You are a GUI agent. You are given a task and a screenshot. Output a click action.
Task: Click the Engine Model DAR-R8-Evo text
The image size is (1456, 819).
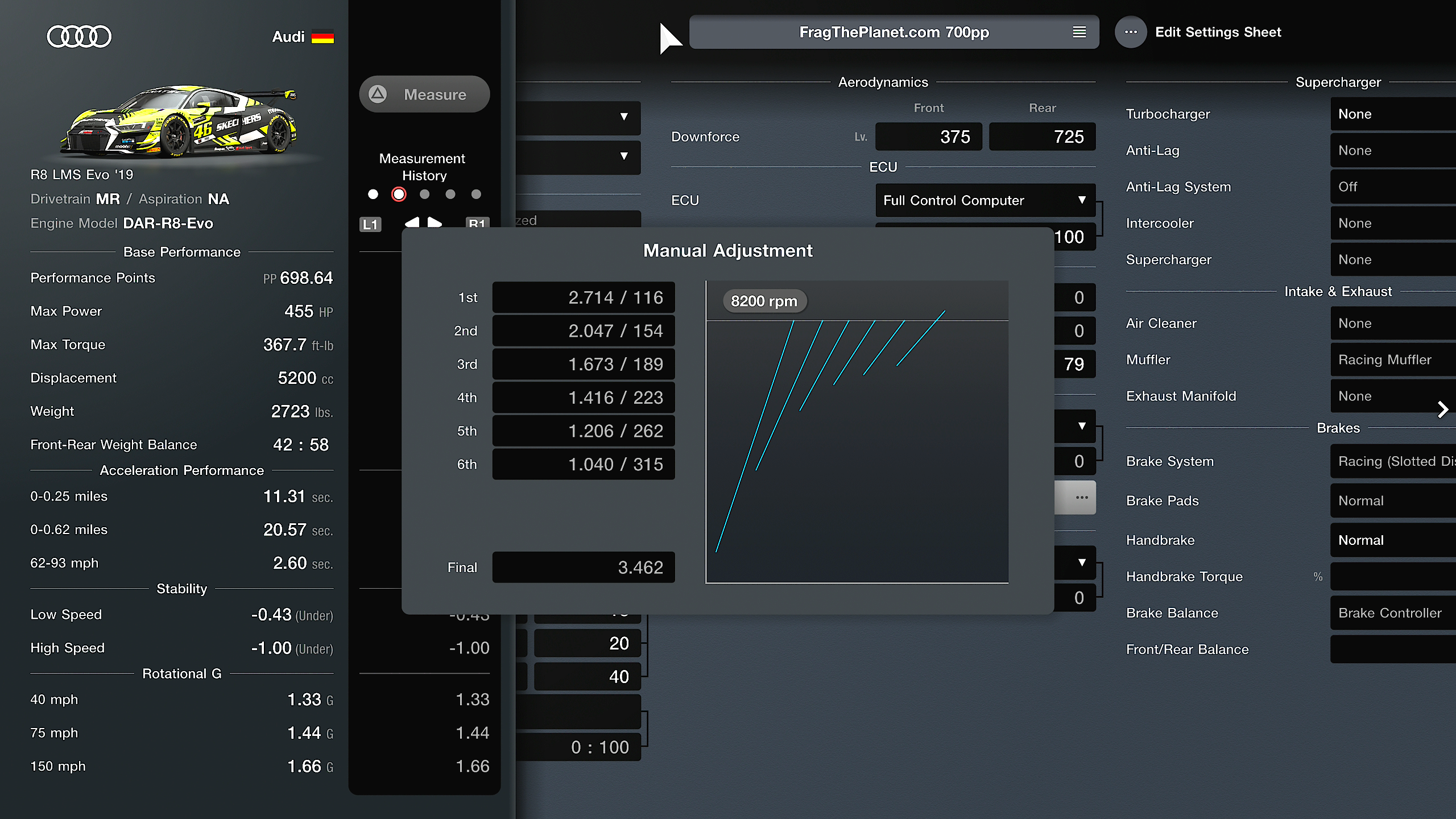[122, 223]
